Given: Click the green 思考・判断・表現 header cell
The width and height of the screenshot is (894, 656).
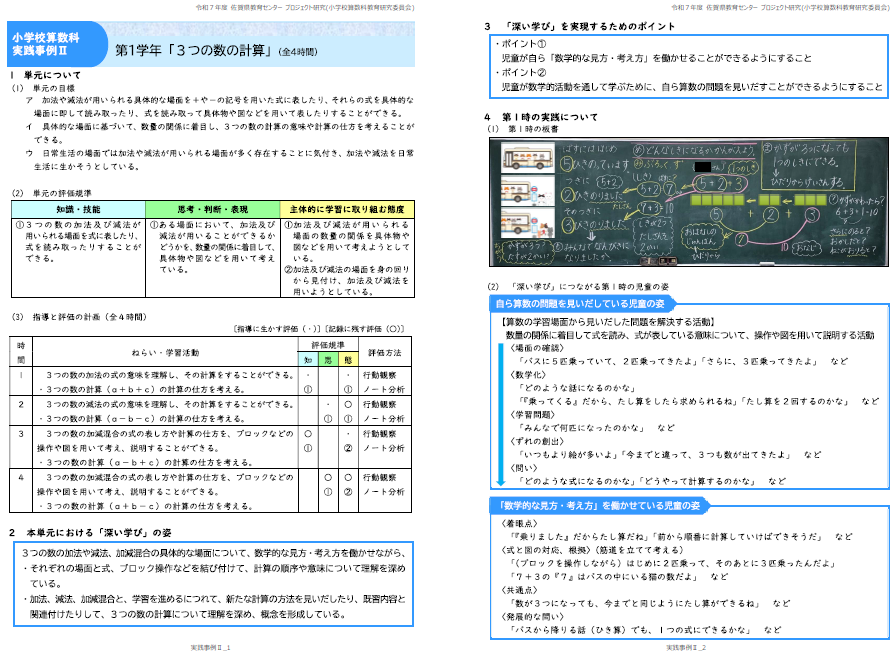Looking at the screenshot, I should [x=213, y=208].
